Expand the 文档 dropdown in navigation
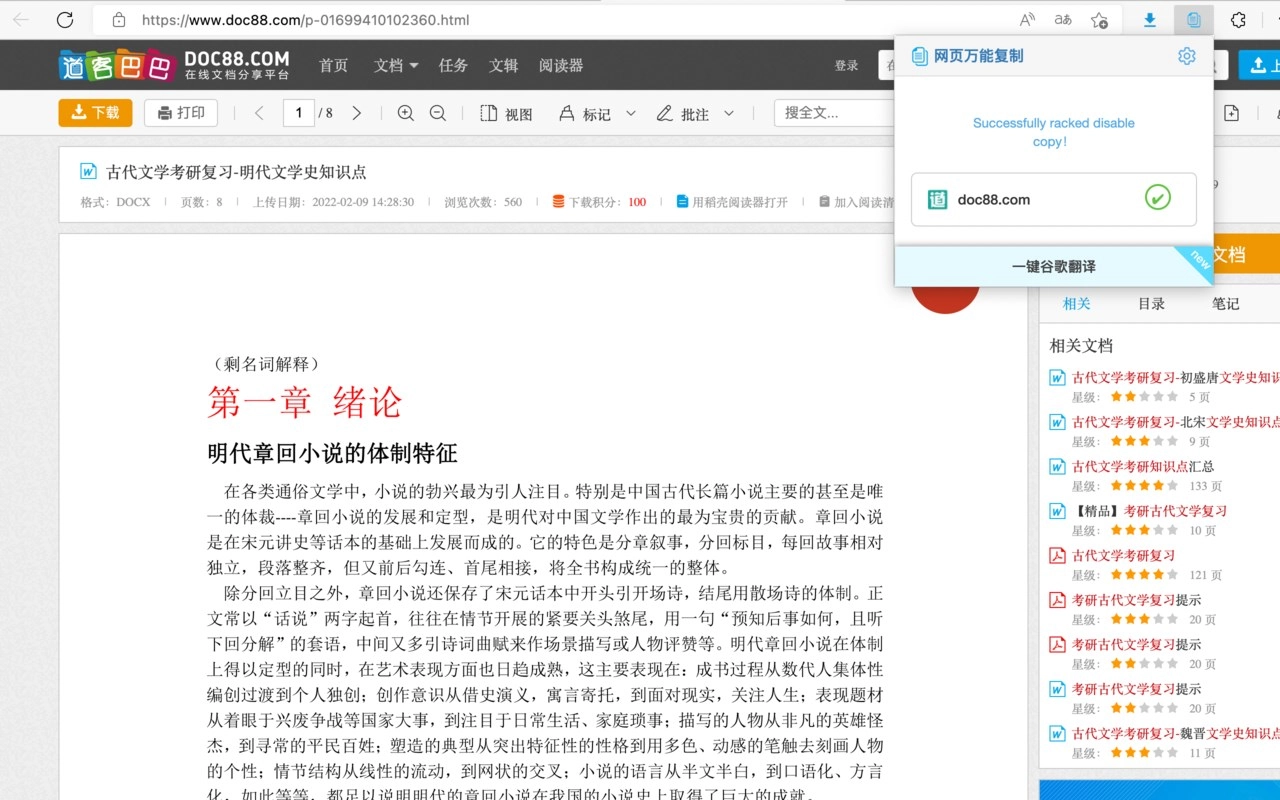 [396, 65]
